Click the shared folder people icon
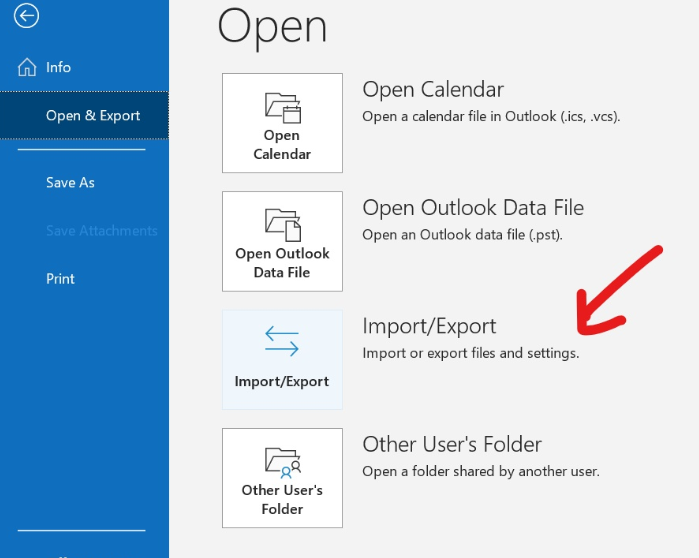This screenshot has height=558, width=699. 282,459
